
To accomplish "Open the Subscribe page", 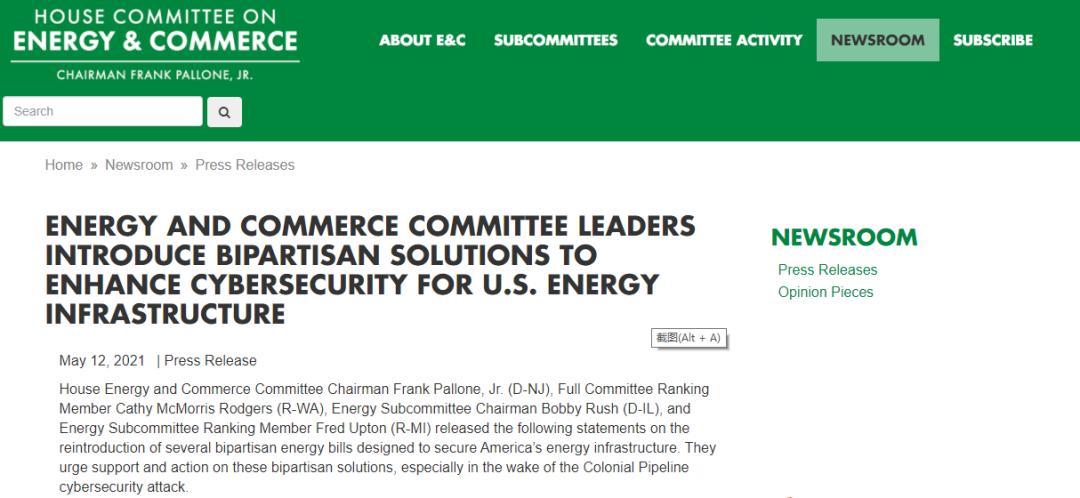I will (993, 40).
